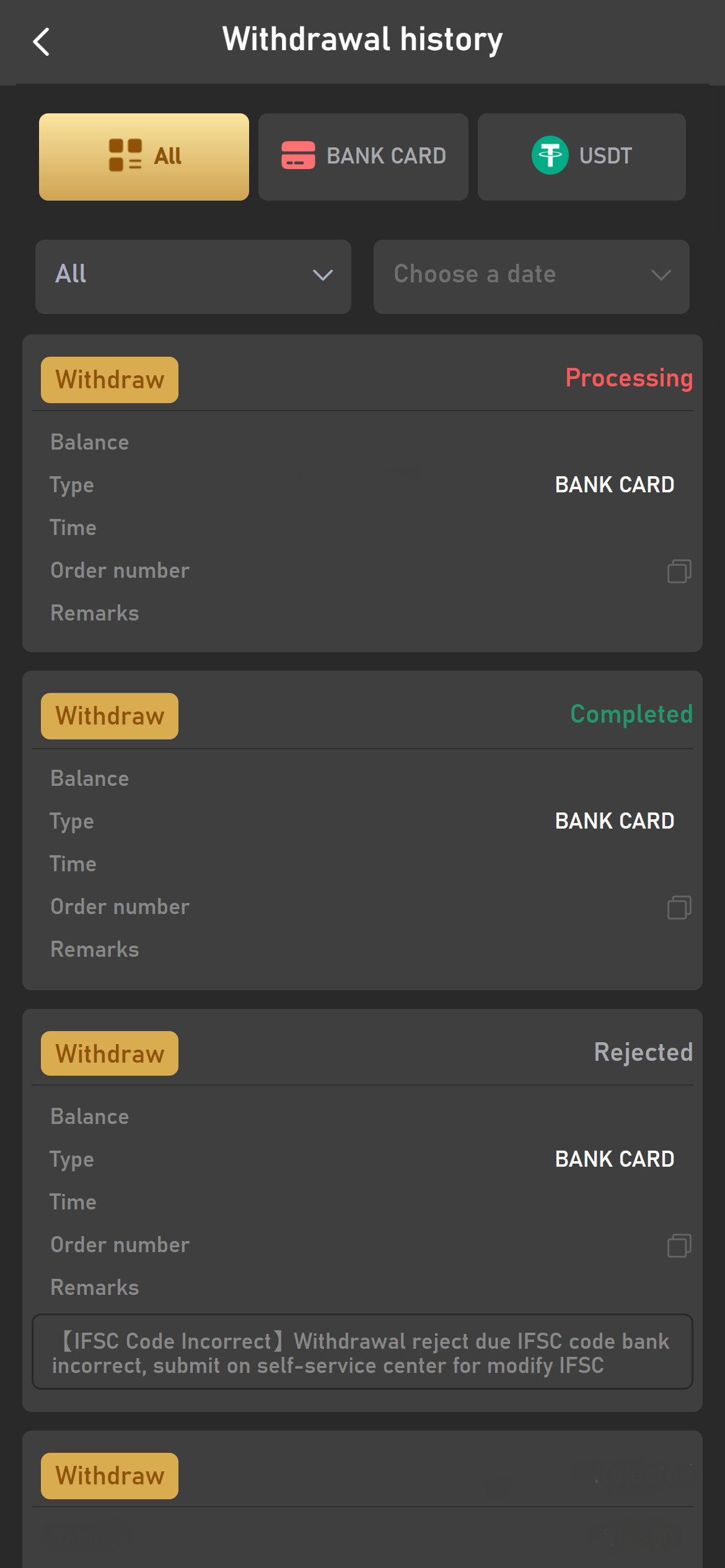Click the red bank card icon

[x=298, y=155]
